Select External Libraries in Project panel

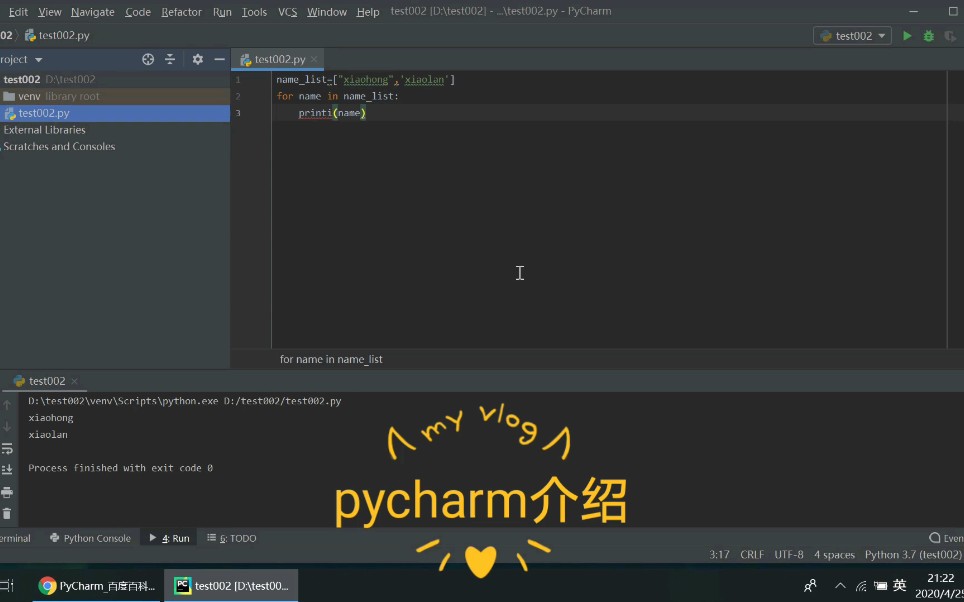46,129
